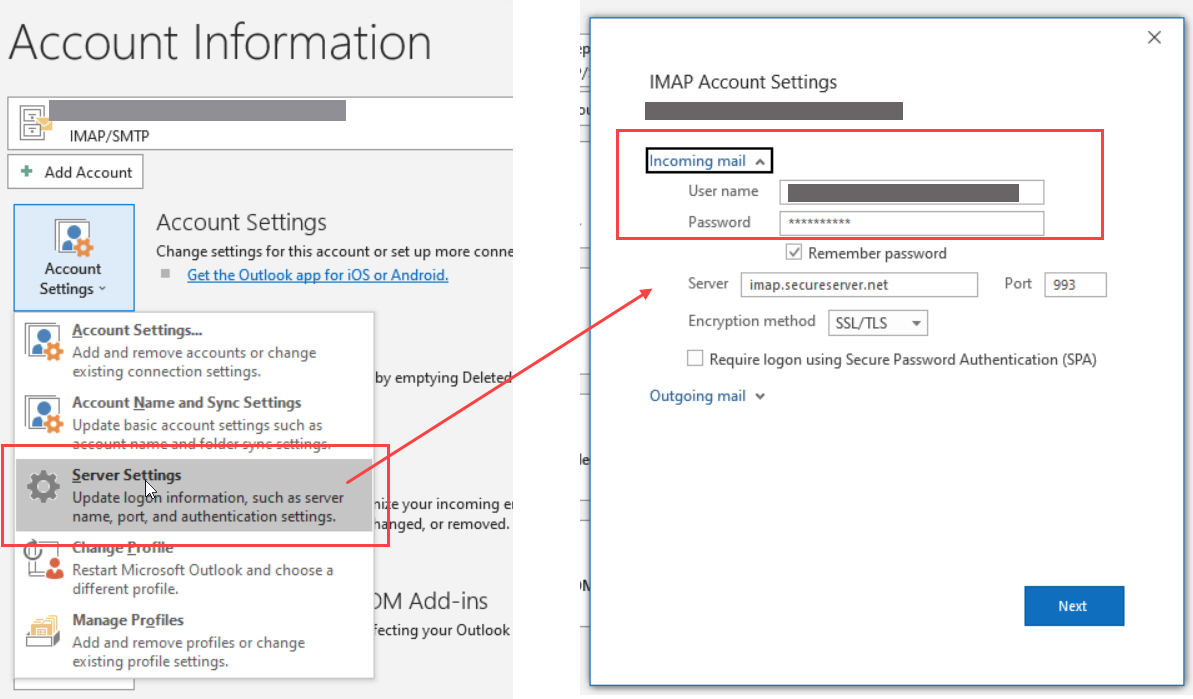The width and height of the screenshot is (1193, 699).
Task: Collapse the Incoming mail section
Action: 708,160
